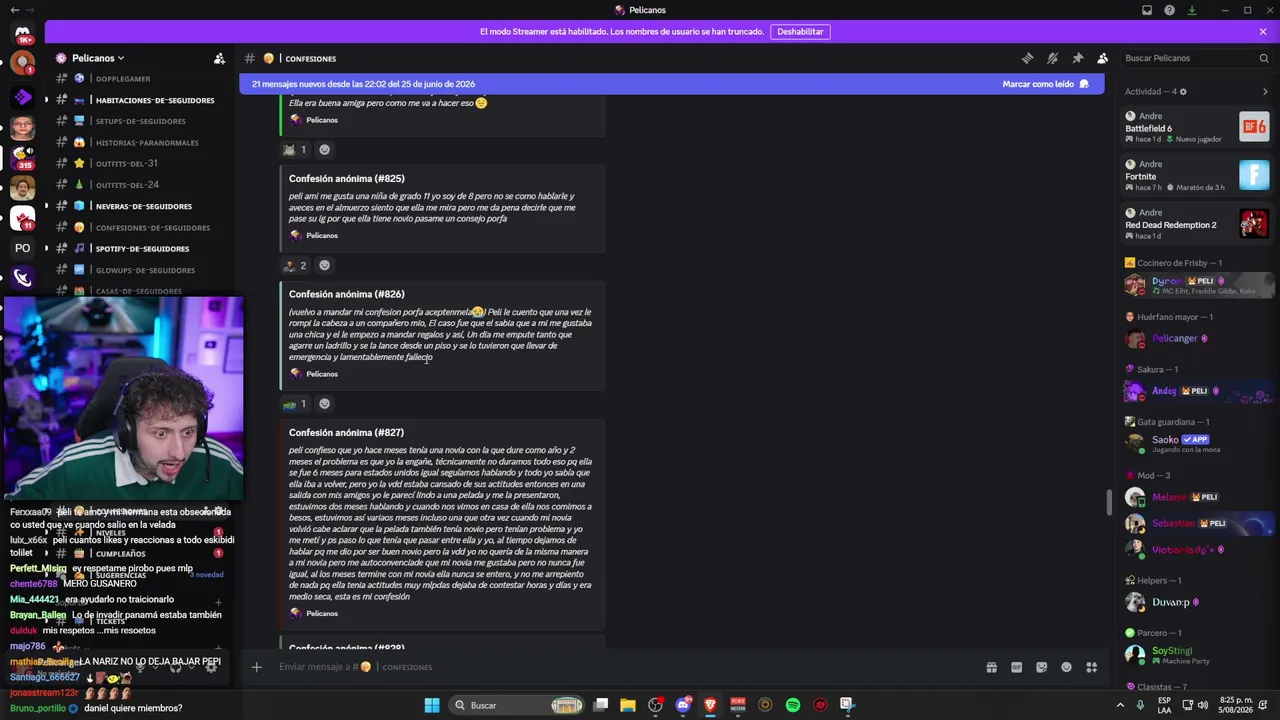
Task: Select member SoyStingi in member list
Action: [x=1196, y=655]
